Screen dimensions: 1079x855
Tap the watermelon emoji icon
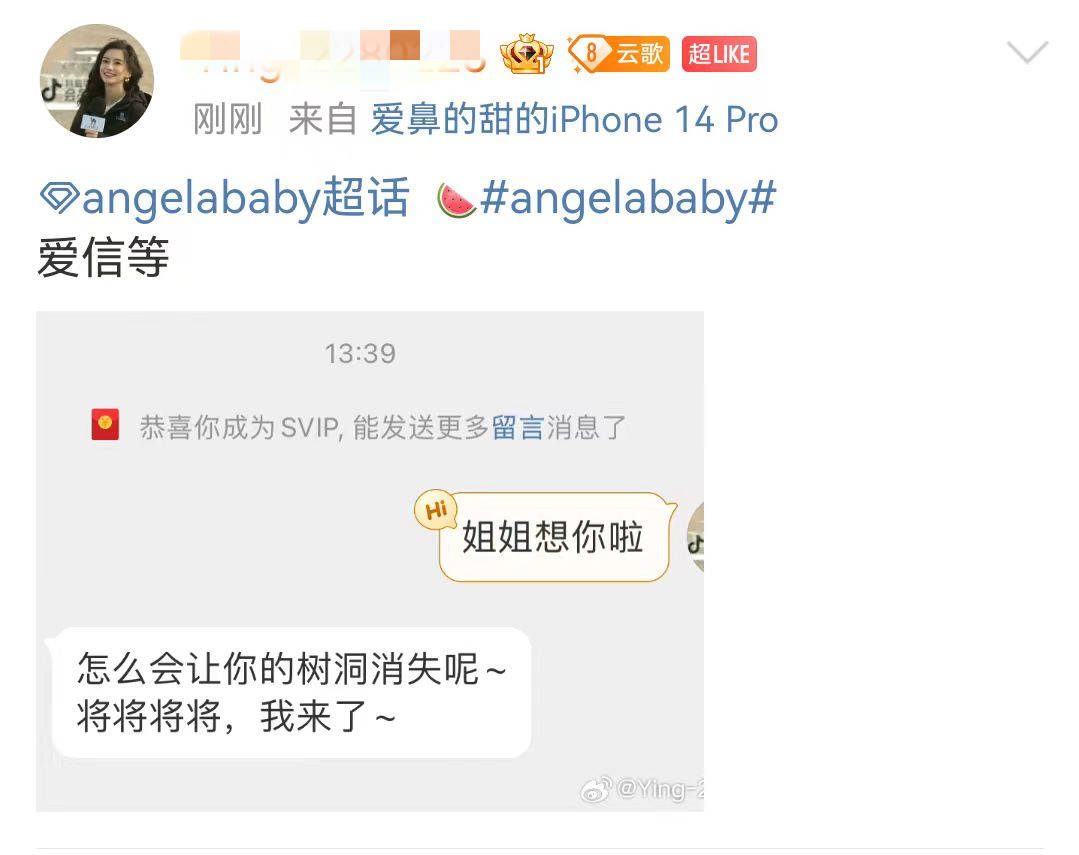click(456, 200)
